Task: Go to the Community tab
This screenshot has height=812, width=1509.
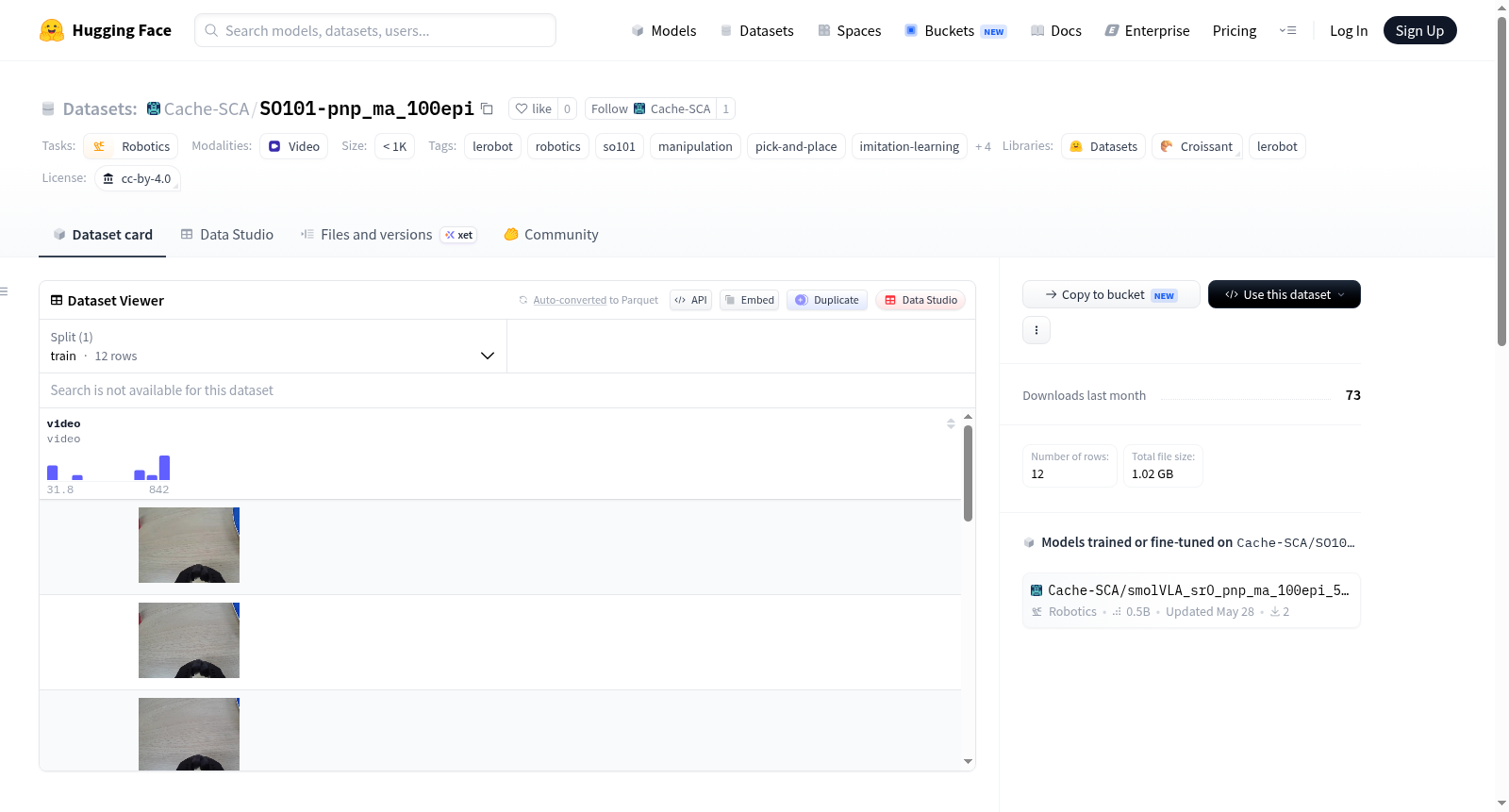Action: pyautogui.click(x=551, y=235)
